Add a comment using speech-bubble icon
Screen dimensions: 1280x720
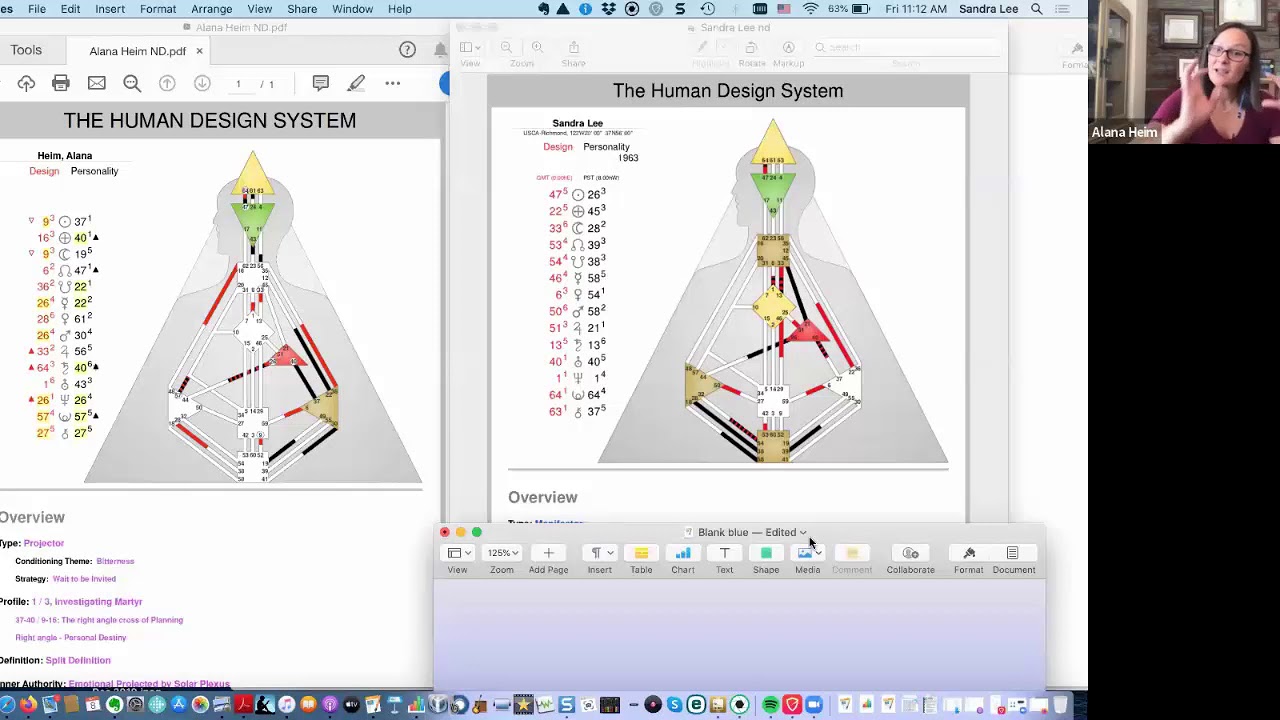coord(320,83)
